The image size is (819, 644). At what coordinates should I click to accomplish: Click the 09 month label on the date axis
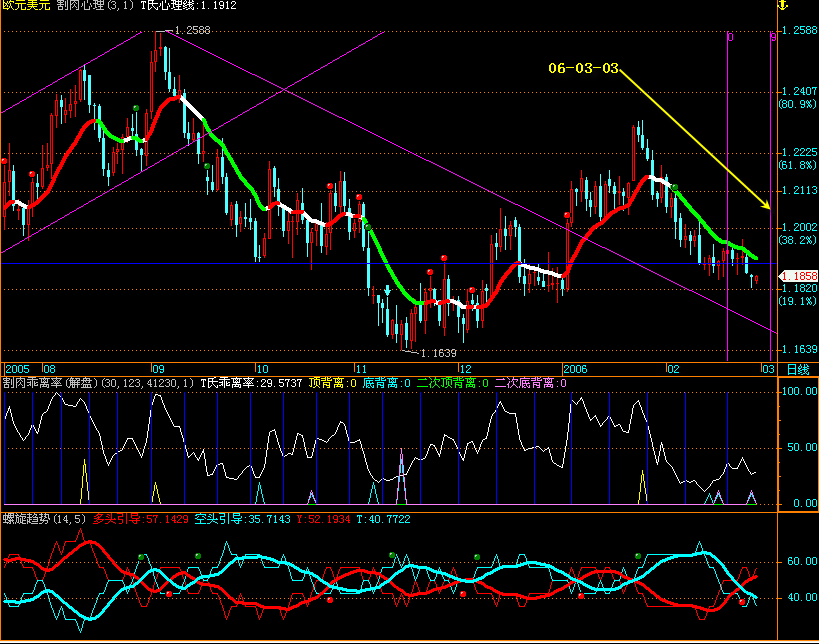tap(158, 369)
